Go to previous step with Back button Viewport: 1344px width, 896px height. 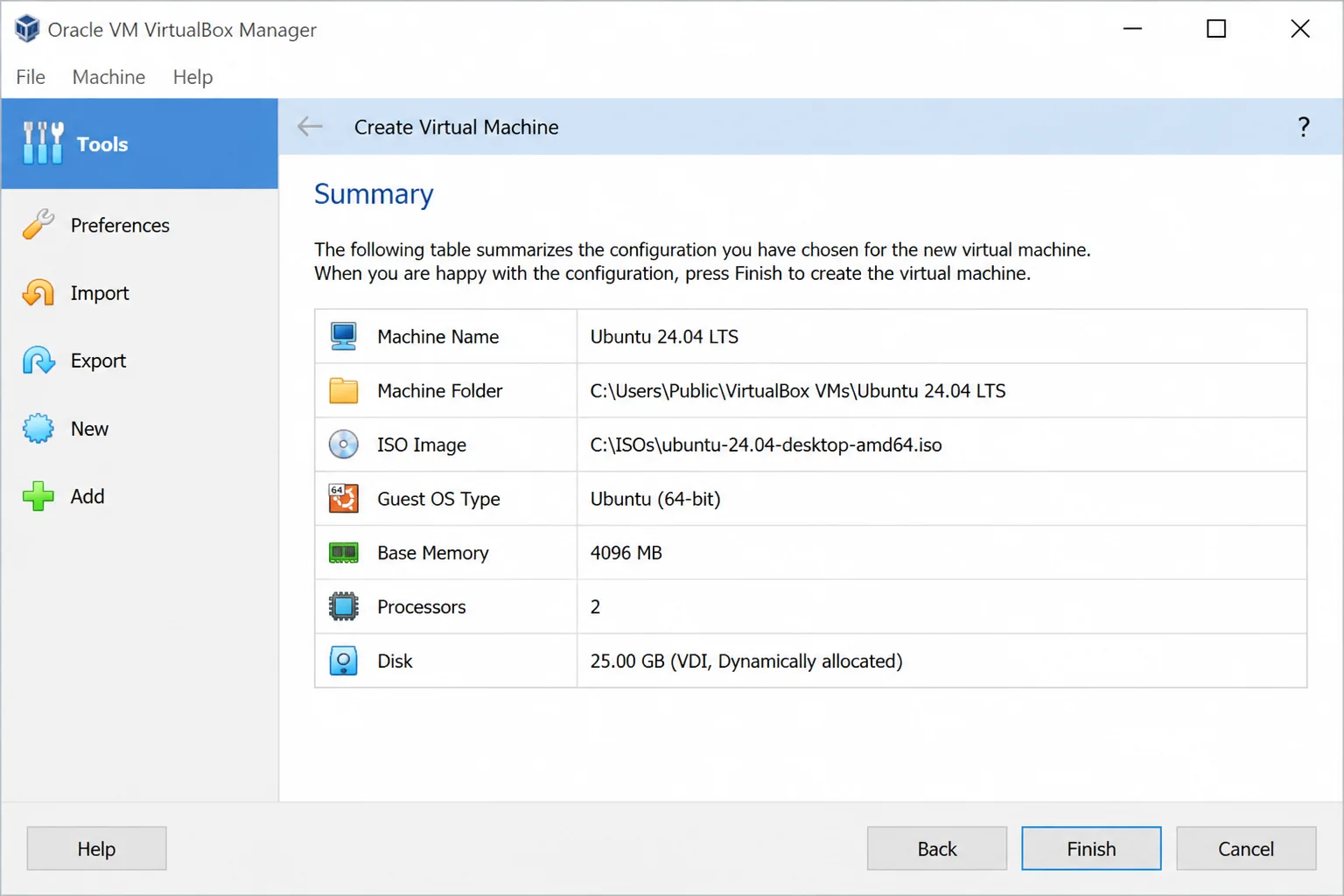tap(937, 849)
